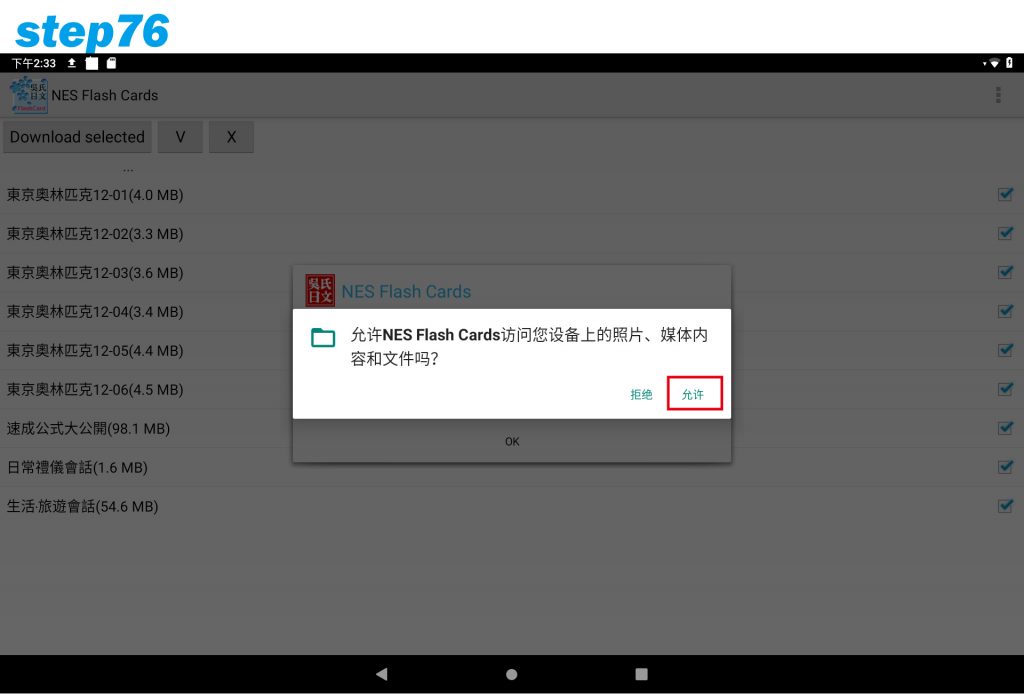
Task: Tap 允许 to allow file access
Action: 694,394
